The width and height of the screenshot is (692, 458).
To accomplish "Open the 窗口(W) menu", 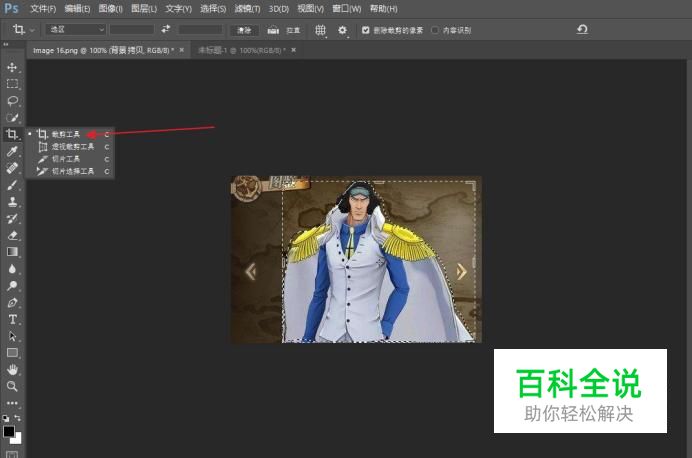I will [x=346, y=8].
